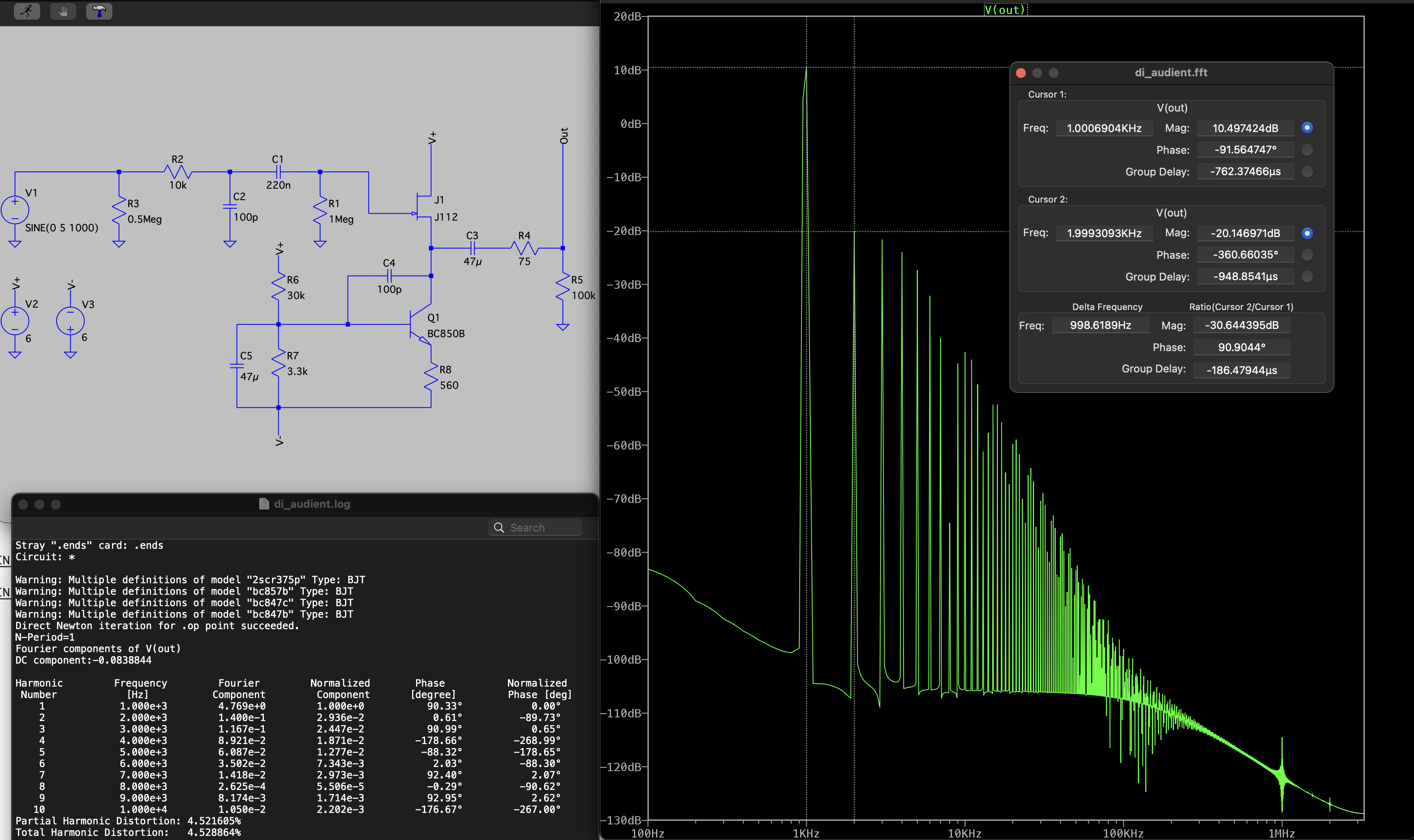Click the V(out) trace label above plot
Viewport: 1414px width, 840px height.
(1004, 9)
